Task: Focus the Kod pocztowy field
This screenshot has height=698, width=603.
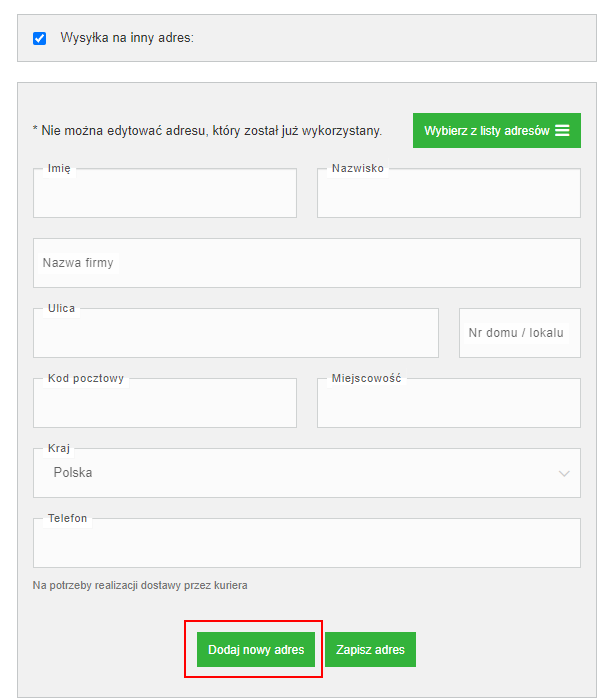Action: (165, 403)
